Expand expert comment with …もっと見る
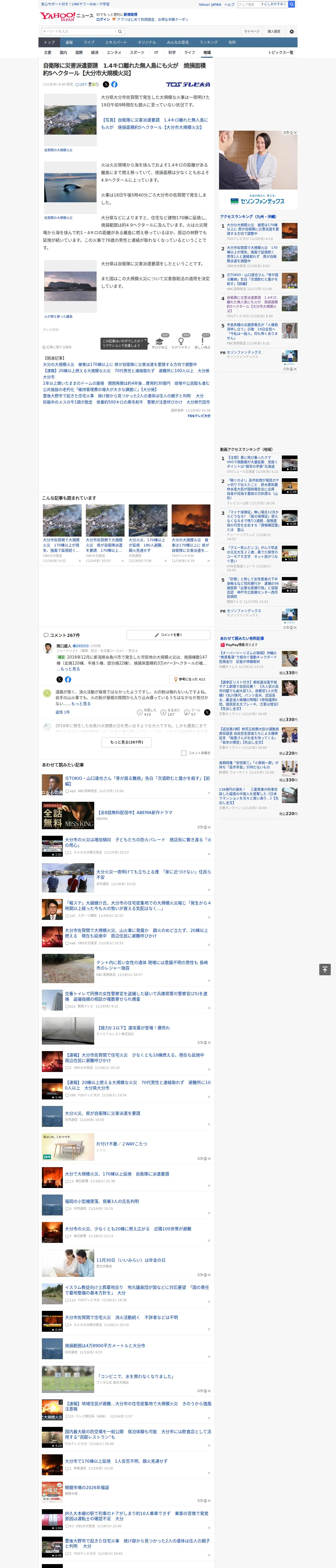336x1568 pixels. (x=68, y=669)
